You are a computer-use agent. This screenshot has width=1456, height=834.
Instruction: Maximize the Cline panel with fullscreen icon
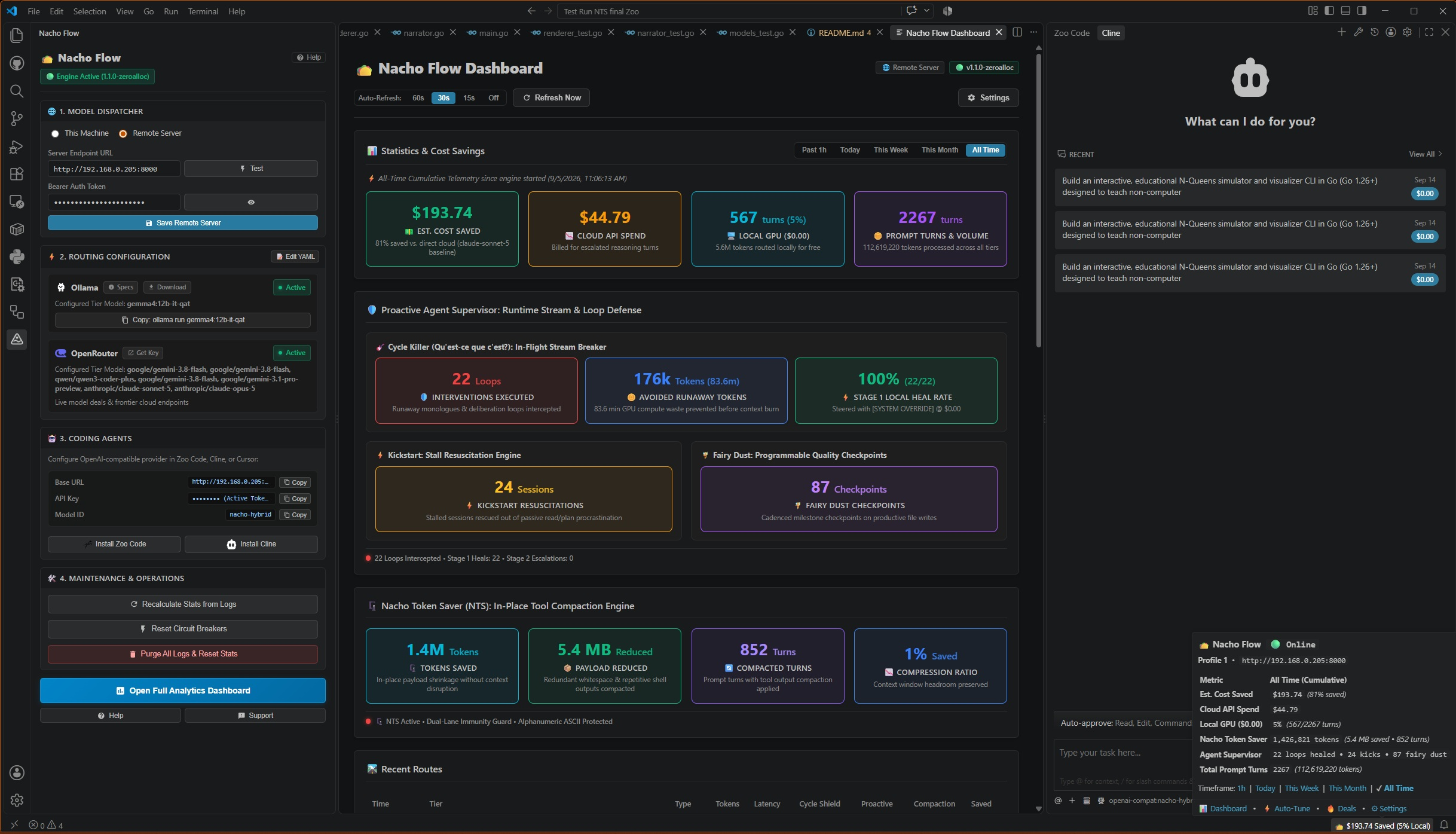tap(1429, 32)
